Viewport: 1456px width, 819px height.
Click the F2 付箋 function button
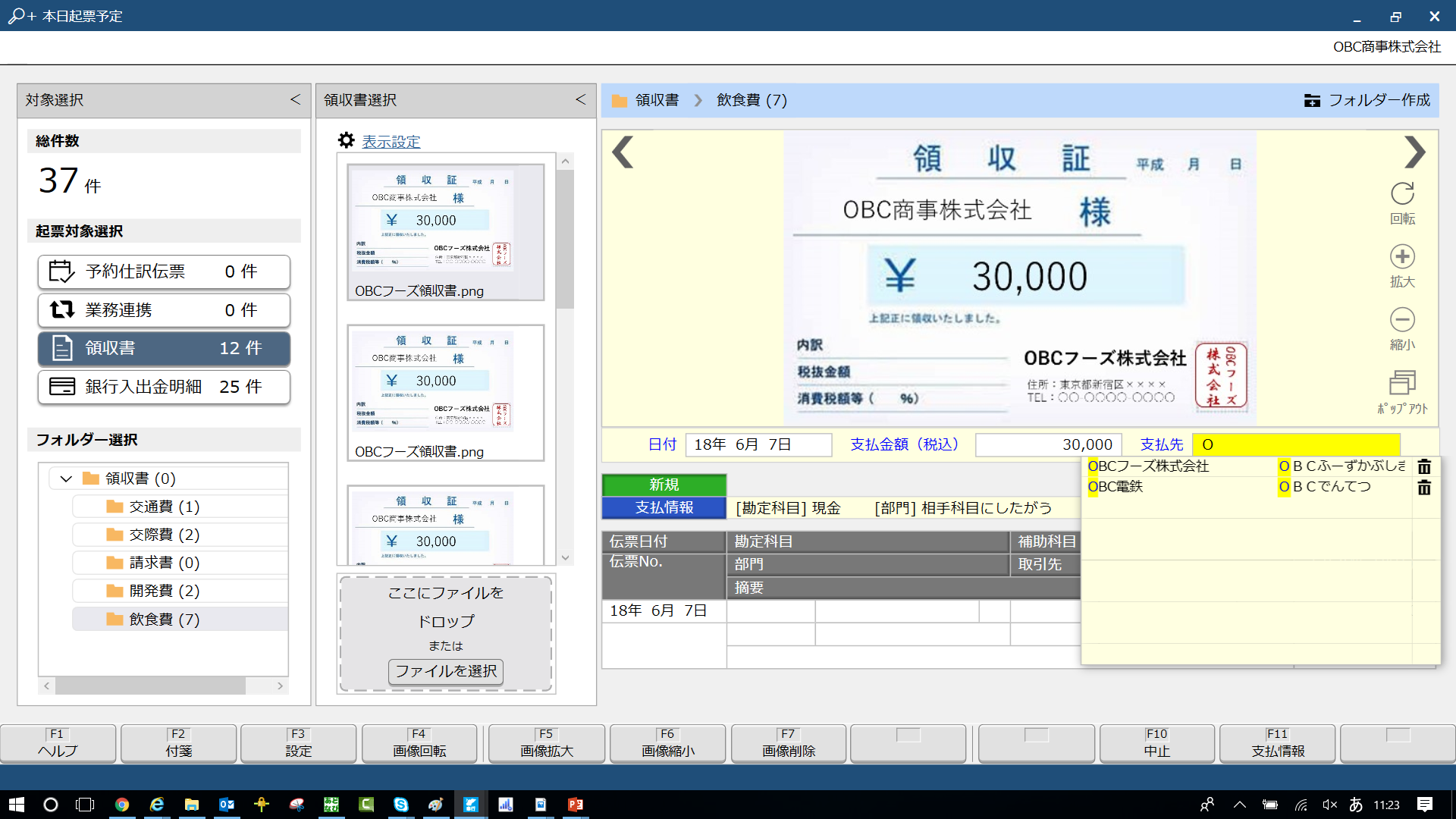click(178, 743)
